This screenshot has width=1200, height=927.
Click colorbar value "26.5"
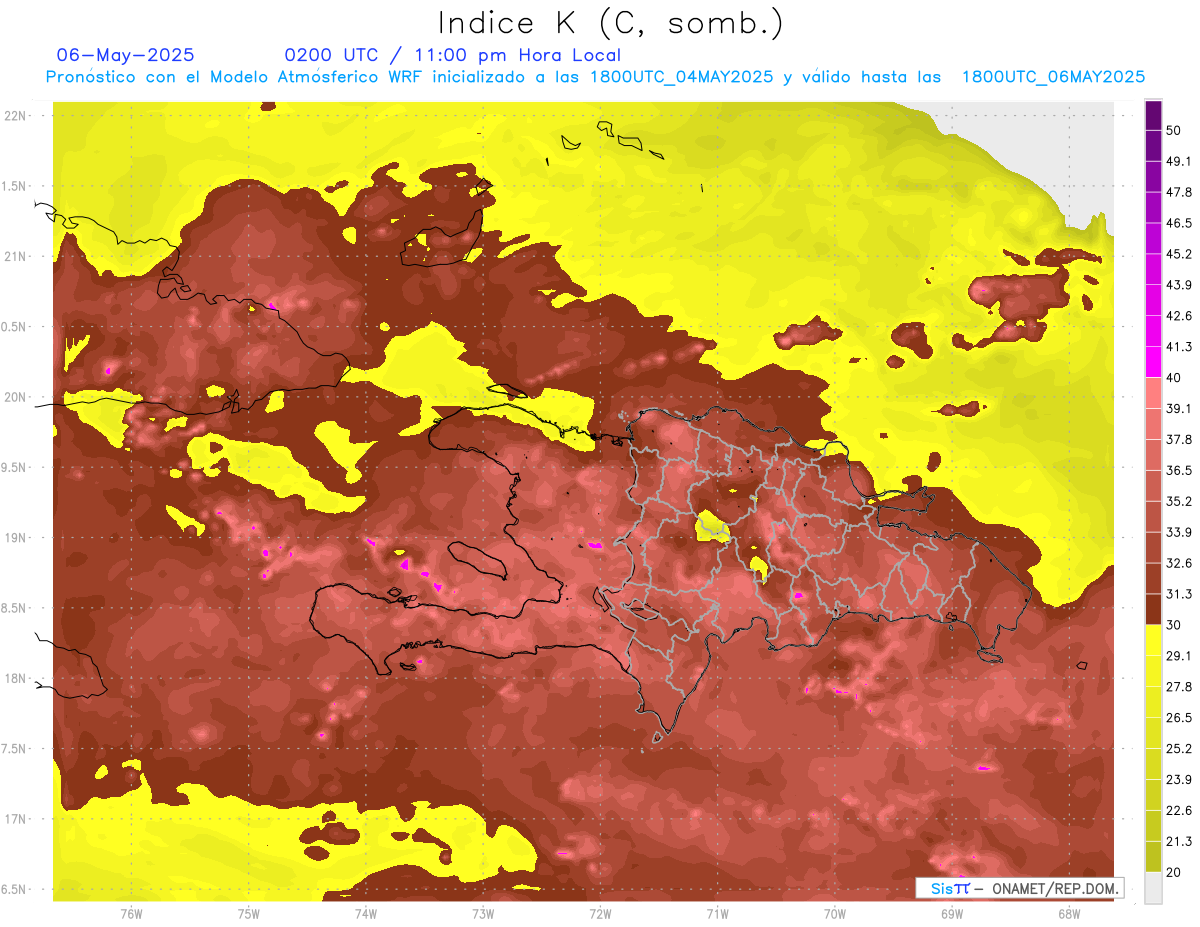(1179, 717)
